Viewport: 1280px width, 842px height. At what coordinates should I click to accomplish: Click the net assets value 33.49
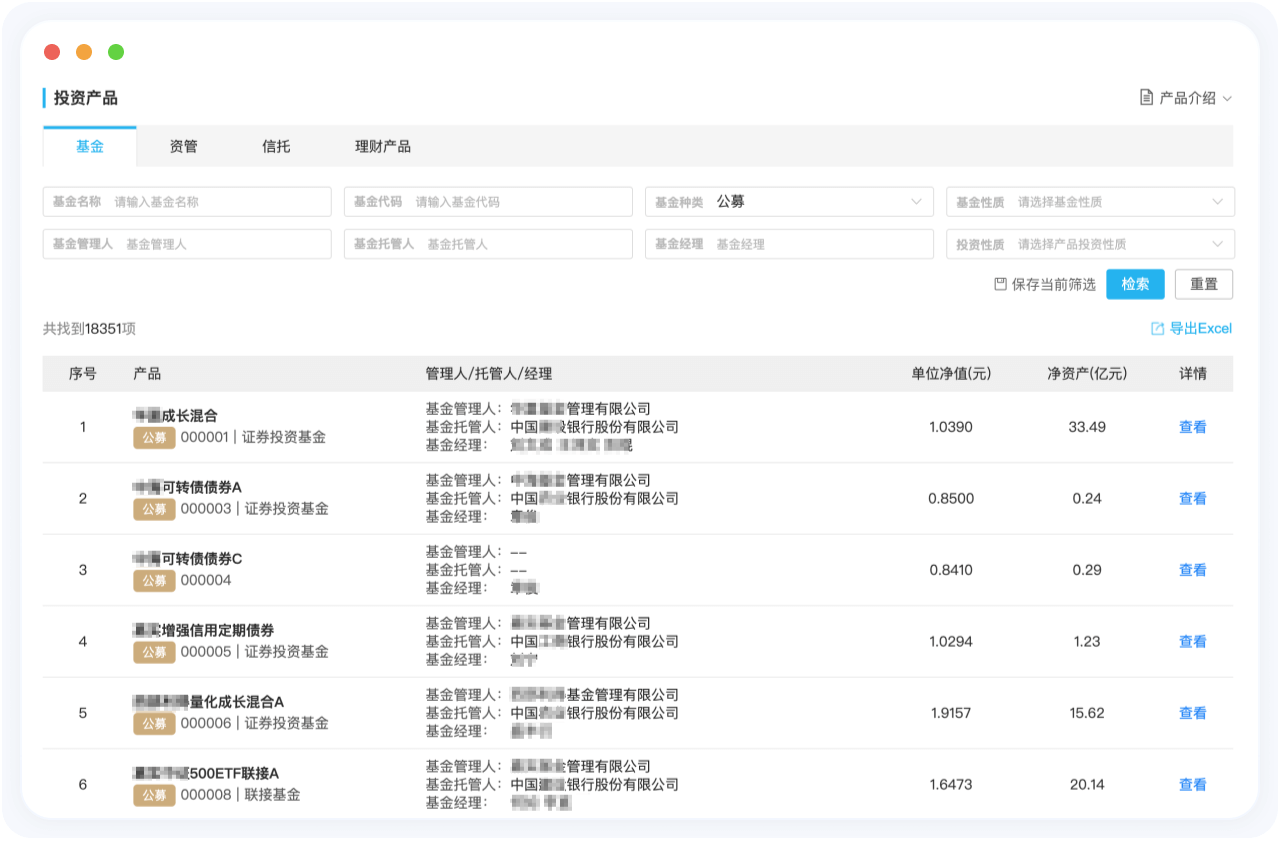point(1087,427)
